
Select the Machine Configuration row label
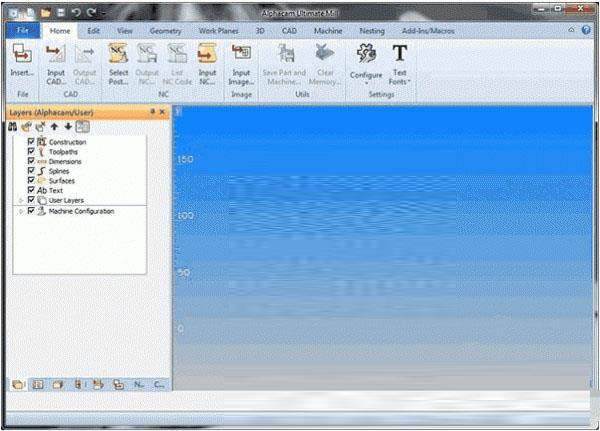click(81, 211)
